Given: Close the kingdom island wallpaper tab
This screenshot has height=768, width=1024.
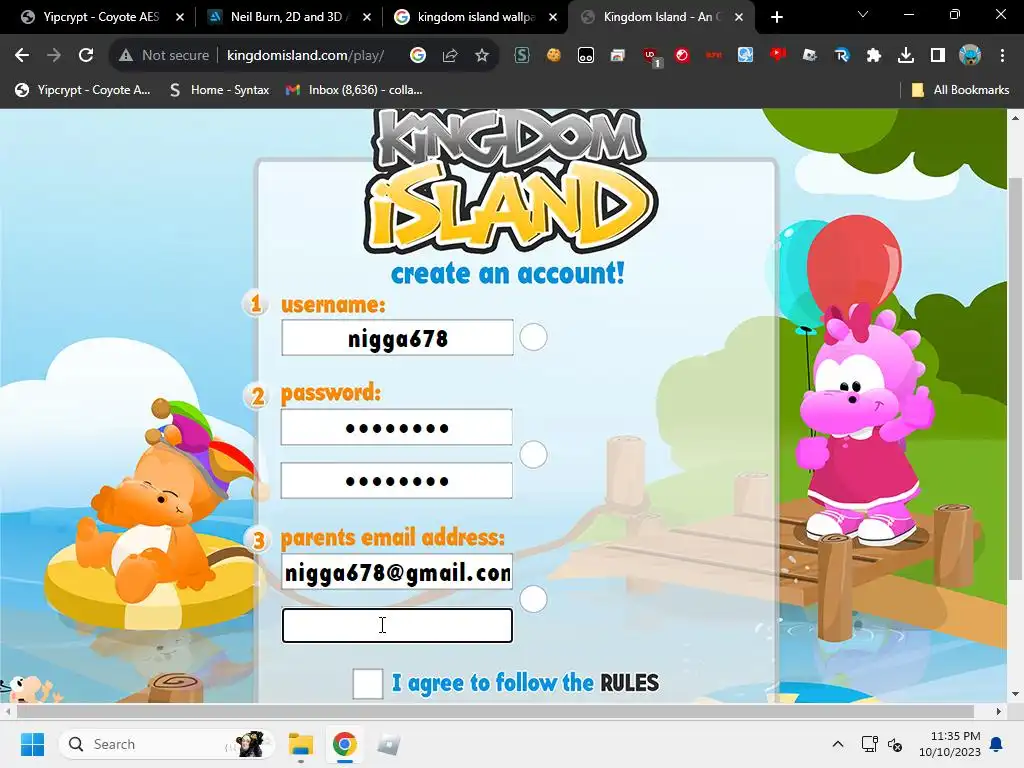Looking at the screenshot, I should pyautogui.click(x=553, y=17).
